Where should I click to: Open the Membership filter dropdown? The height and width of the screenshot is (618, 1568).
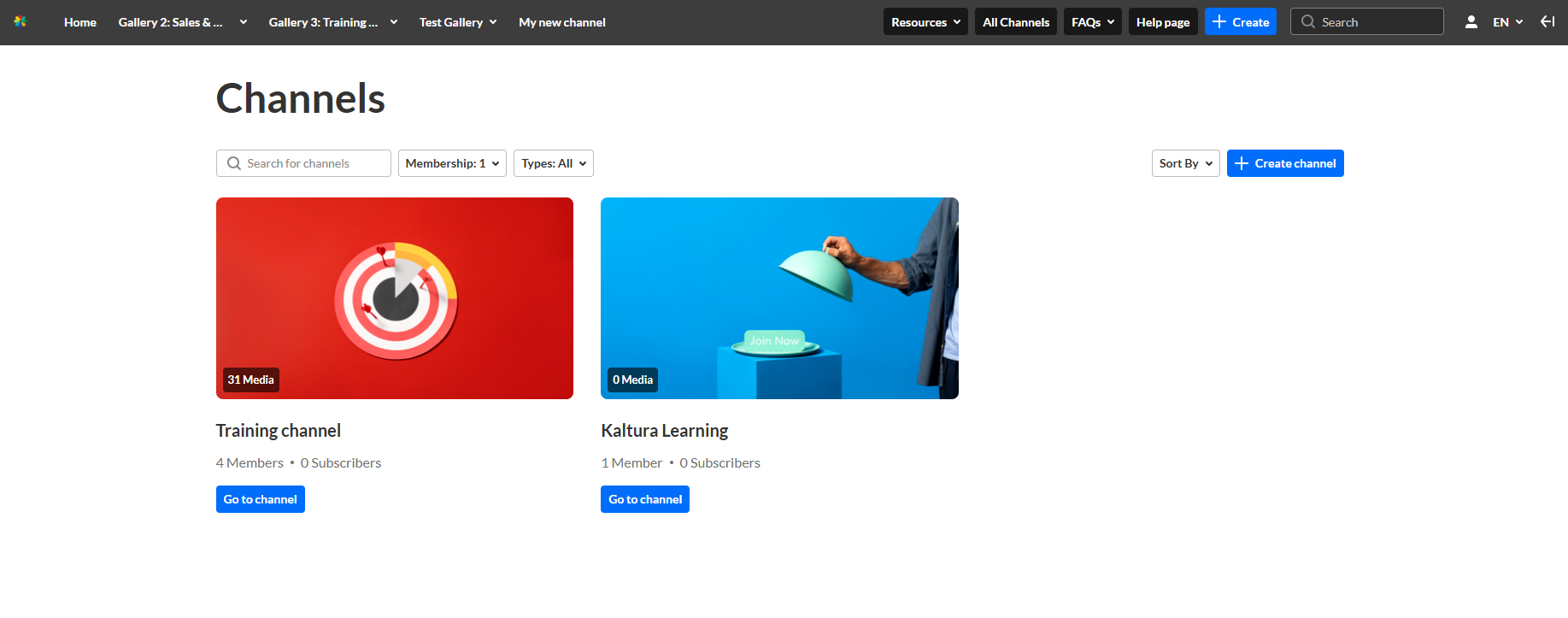pos(452,163)
